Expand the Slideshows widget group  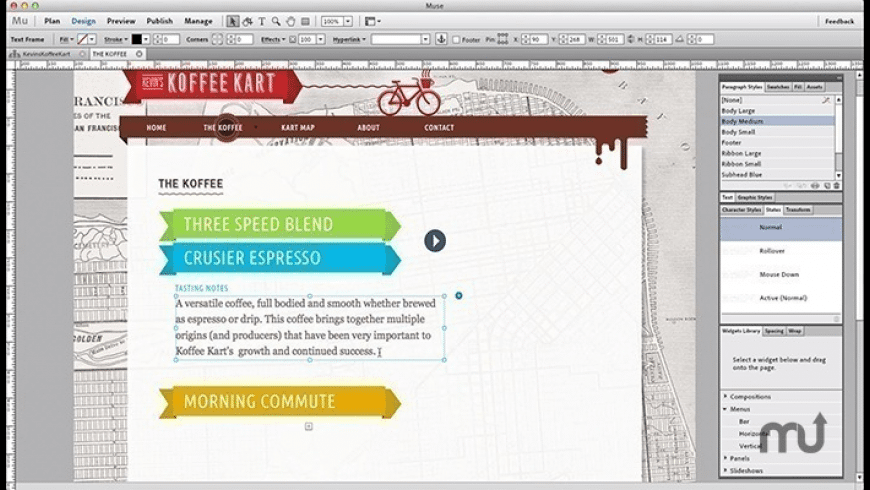tap(725, 471)
